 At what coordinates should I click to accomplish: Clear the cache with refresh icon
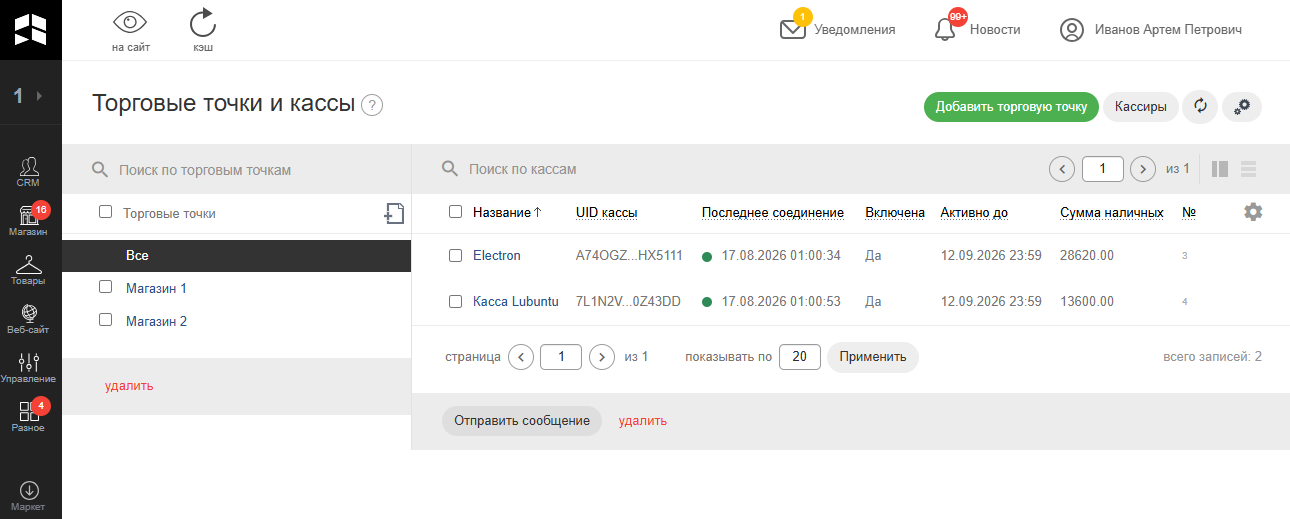[202, 22]
